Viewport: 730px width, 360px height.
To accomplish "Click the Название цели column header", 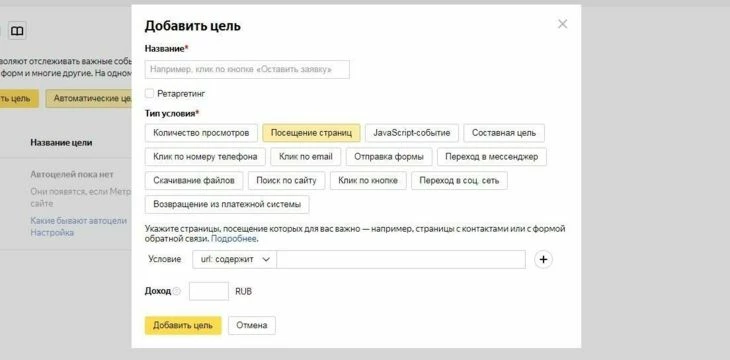I will point(61,143).
